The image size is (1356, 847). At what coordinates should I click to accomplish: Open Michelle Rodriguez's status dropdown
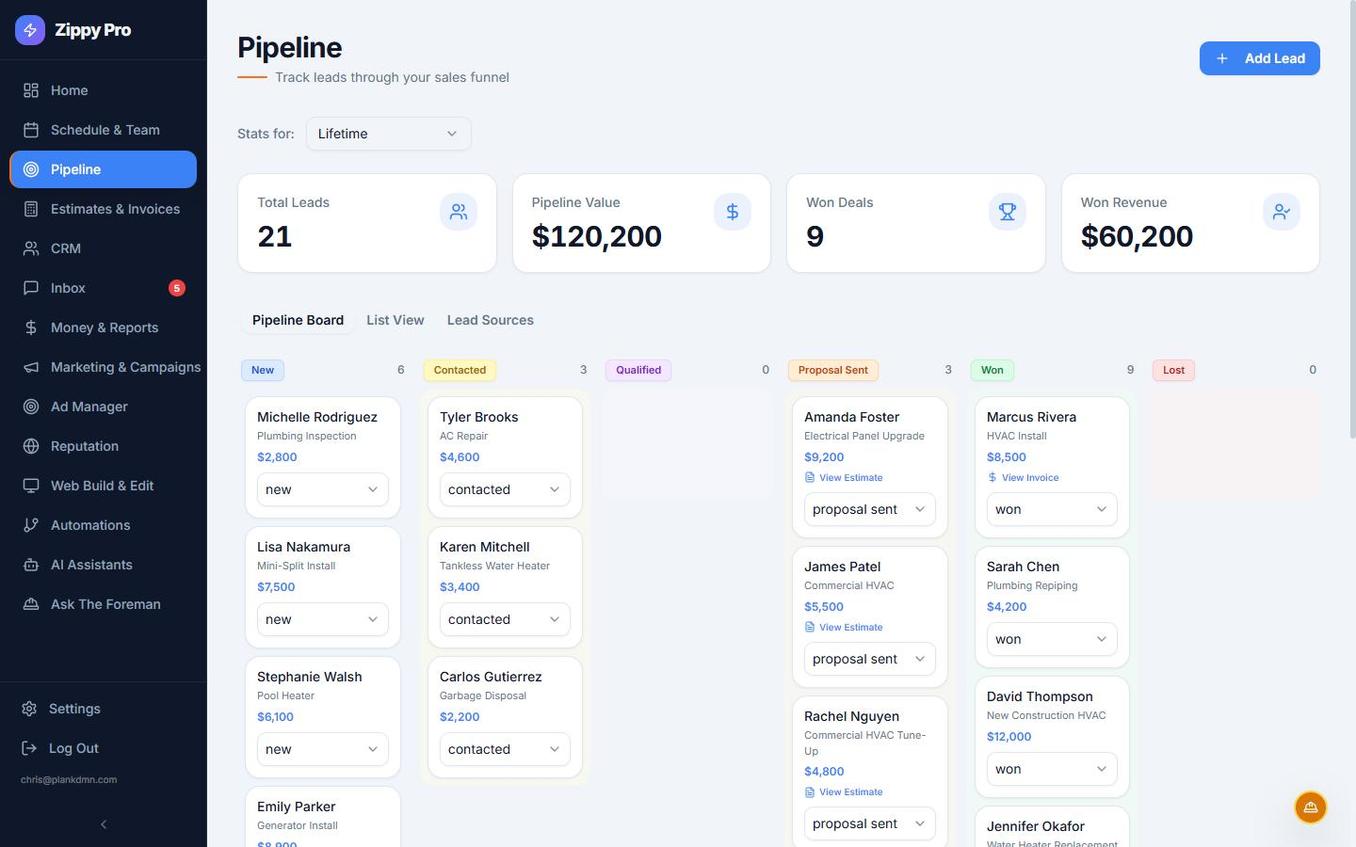click(322, 490)
